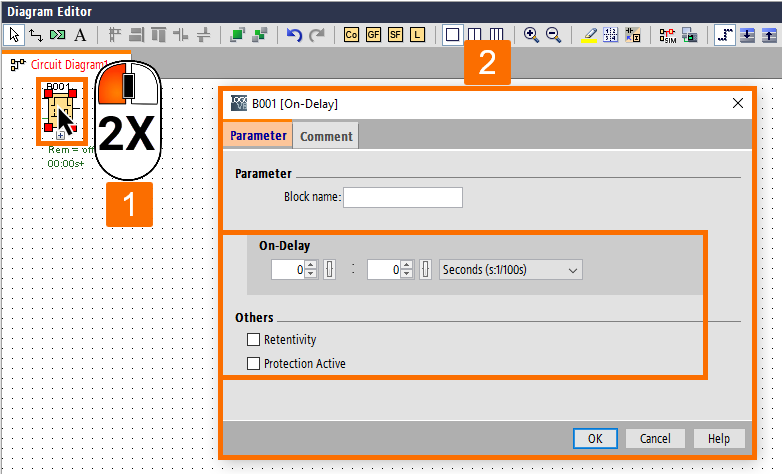The width and height of the screenshot is (782, 474).
Task: Click the convert/select block icon beside grid
Action: (632, 35)
